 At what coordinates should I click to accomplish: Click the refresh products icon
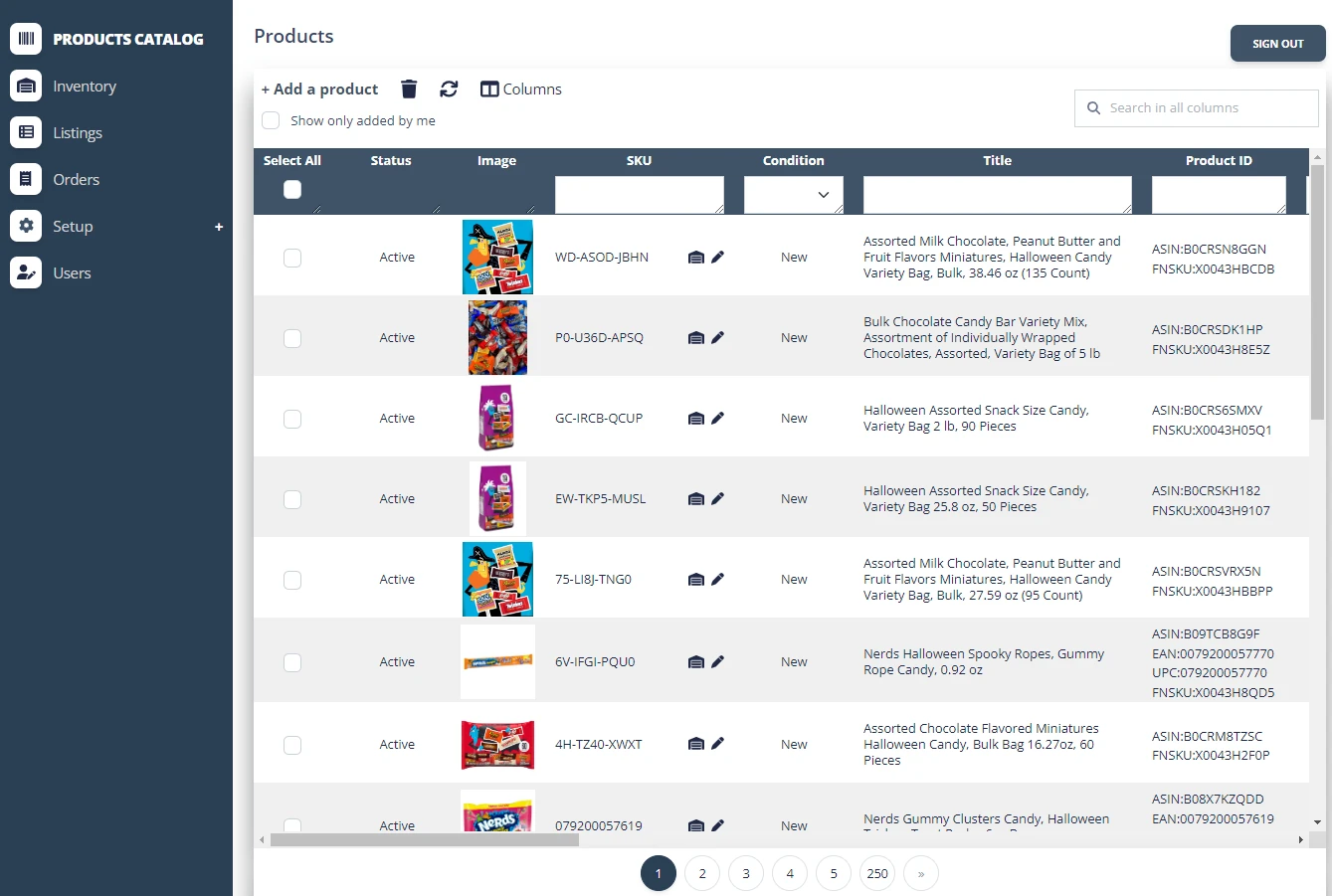click(x=449, y=90)
